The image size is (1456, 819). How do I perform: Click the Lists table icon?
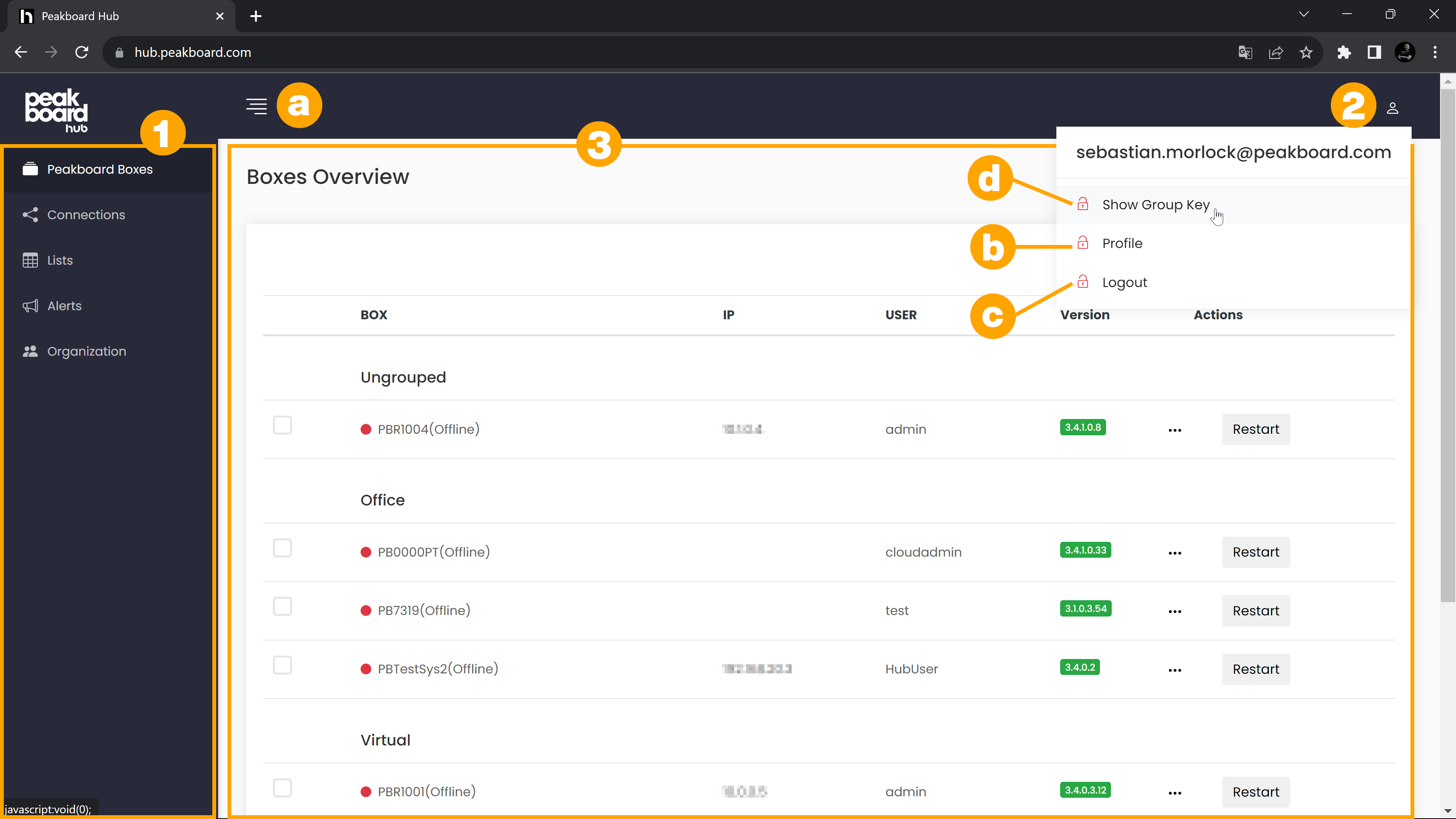(30, 260)
